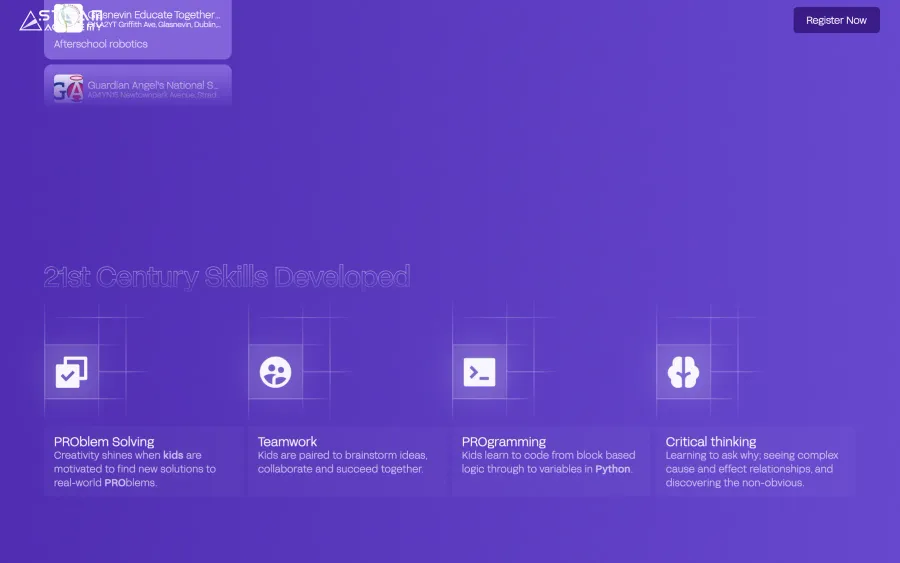
Task: Select the PROblem Solving checkbox-stack icon
Action: pyautogui.click(x=71, y=372)
